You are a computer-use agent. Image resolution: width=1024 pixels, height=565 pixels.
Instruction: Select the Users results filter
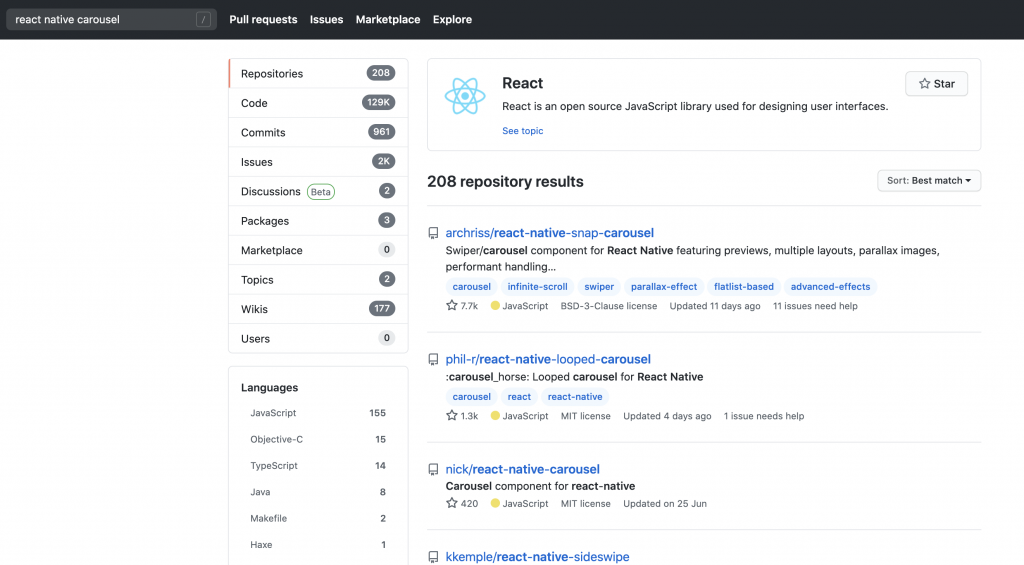pyautogui.click(x=318, y=338)
